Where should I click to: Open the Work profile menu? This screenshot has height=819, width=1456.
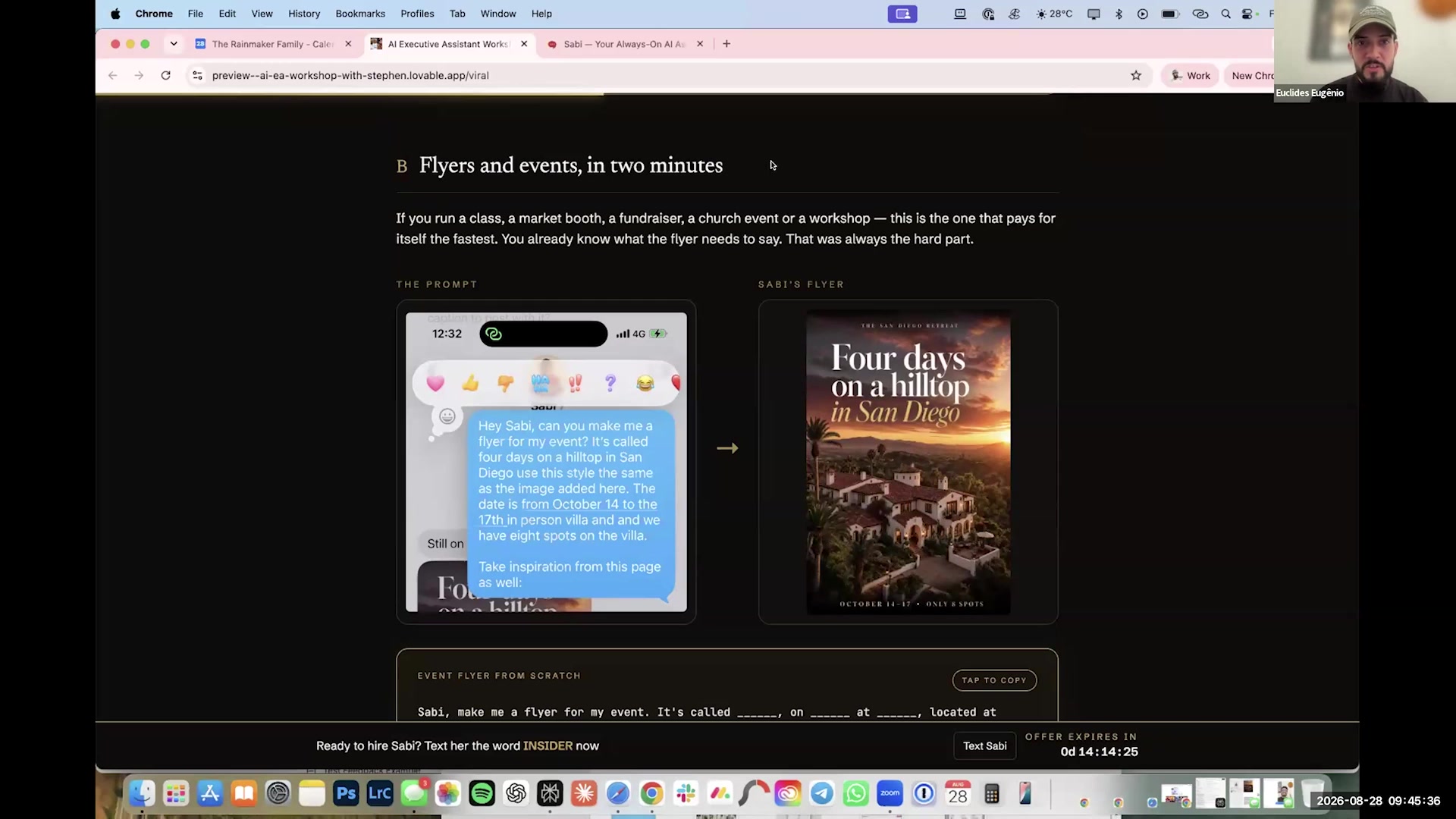(1190, 75)
